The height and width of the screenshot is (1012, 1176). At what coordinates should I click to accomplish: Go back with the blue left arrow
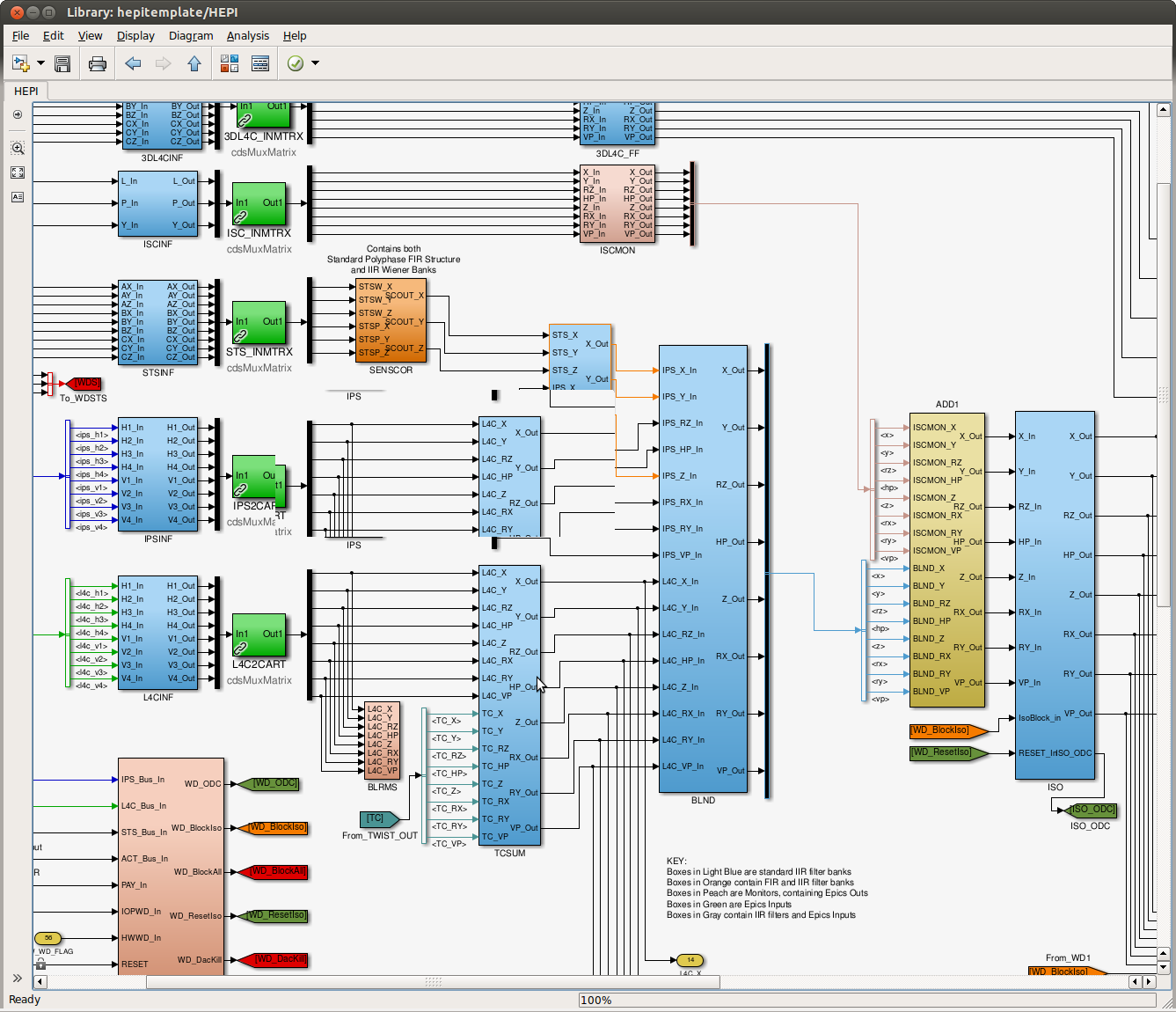(x=133, y=63)
